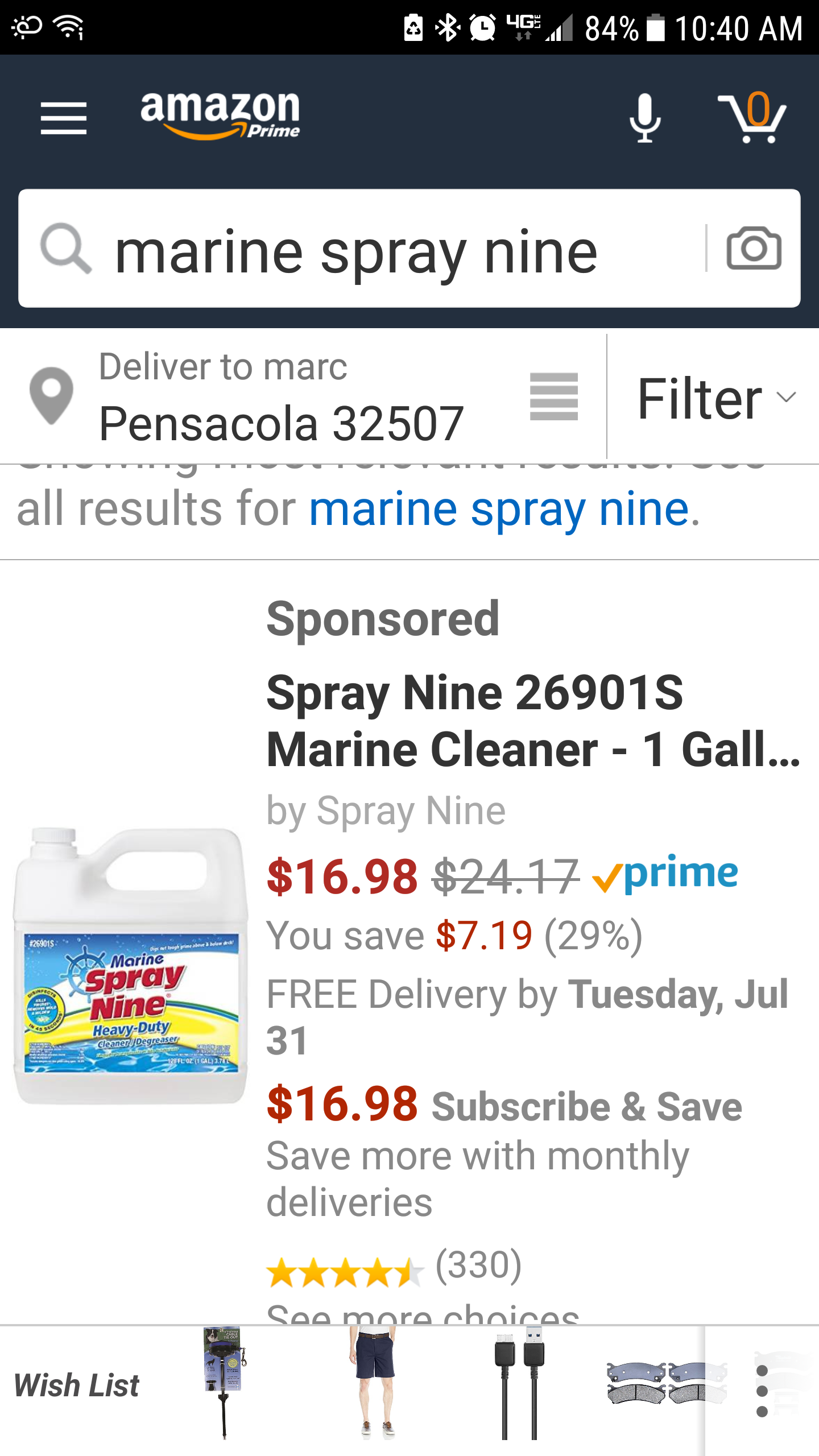Open the hamburger navigation menu
This screenshot has height=1456, width=819.
tap(64, 118)
